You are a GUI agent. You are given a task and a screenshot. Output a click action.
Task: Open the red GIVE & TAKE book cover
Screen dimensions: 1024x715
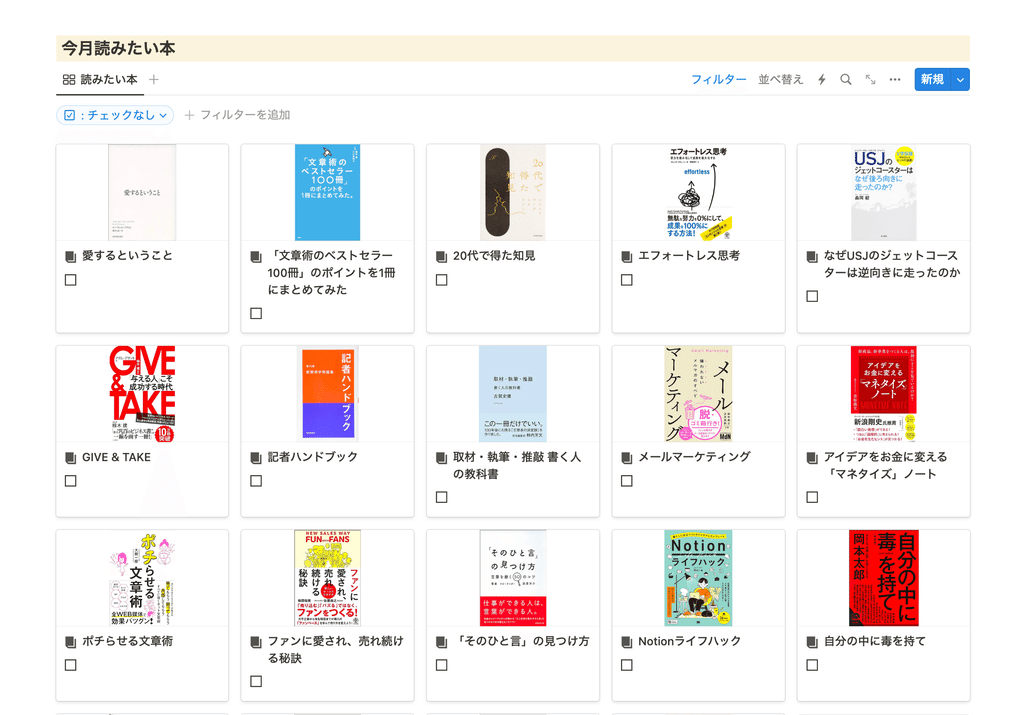(142, 394)
